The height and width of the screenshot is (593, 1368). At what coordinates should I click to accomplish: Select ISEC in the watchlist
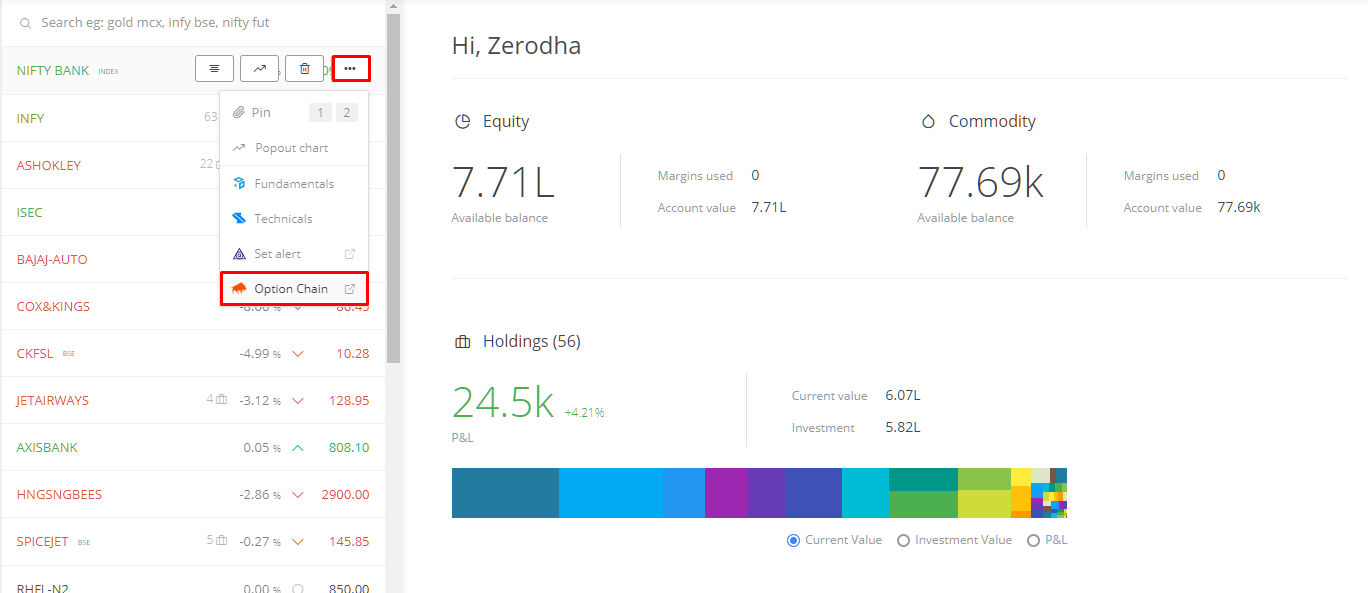point(30,212)
